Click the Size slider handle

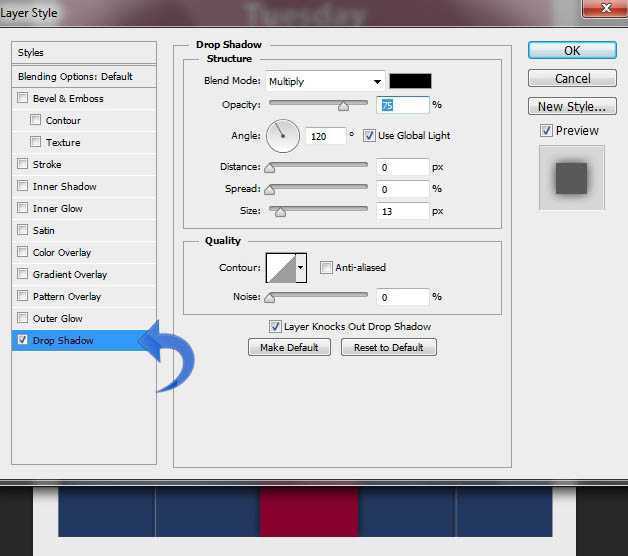280,212
